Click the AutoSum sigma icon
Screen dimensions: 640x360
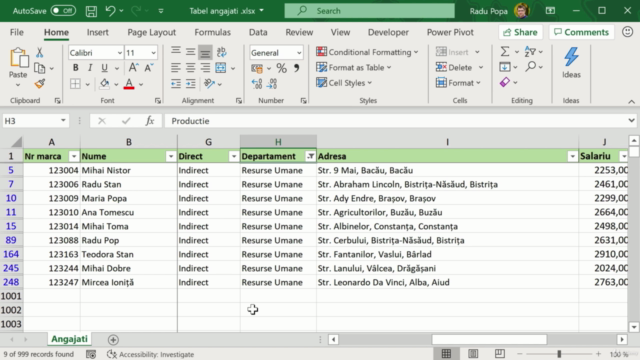(x=505, y=52)
